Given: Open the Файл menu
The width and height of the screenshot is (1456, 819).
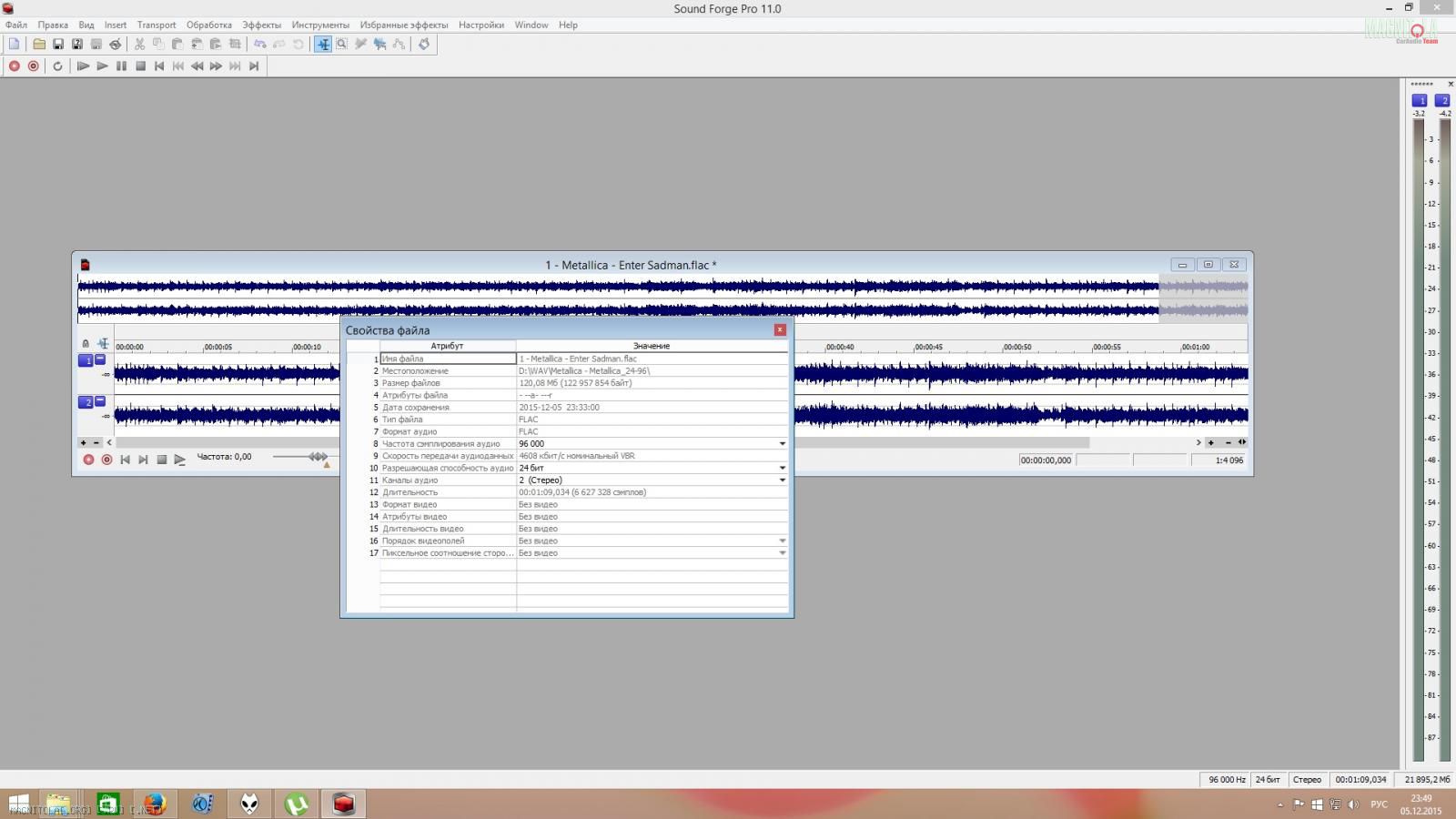Looking at the screenshot, I should (16, 25).
